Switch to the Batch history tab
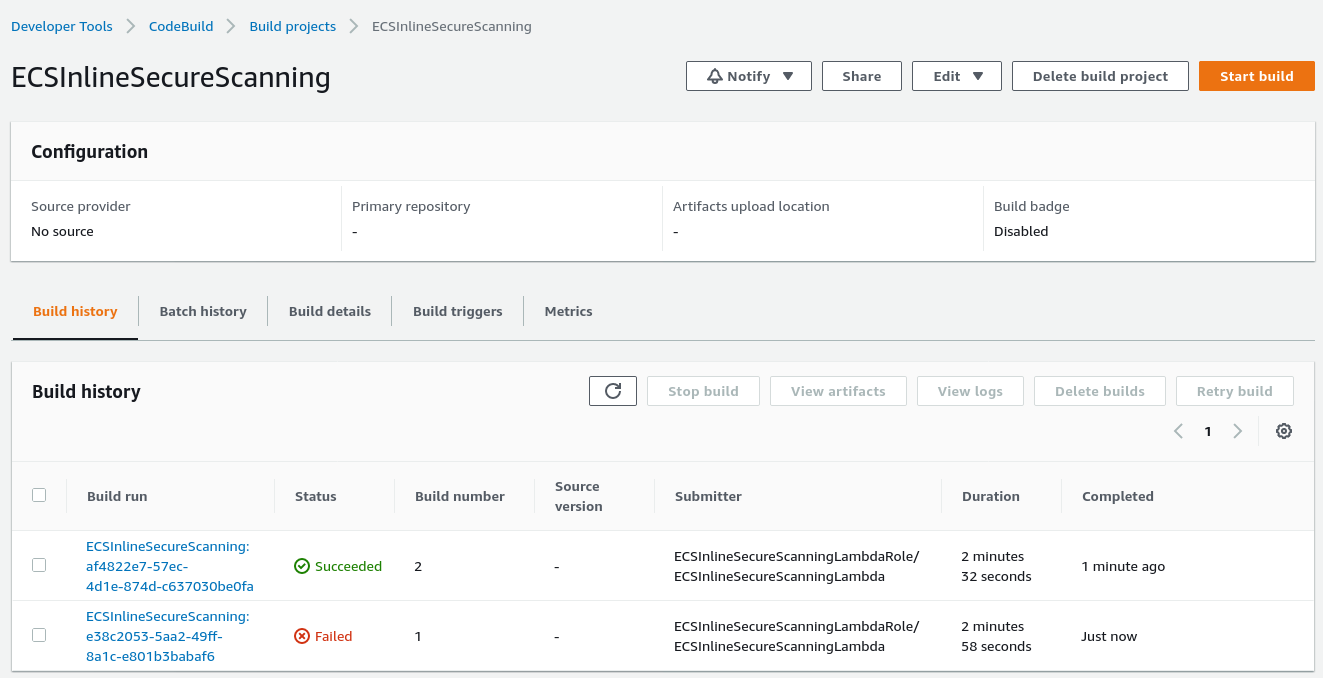The width and height of the screenshot is (1323, 678). coord(203,311)
